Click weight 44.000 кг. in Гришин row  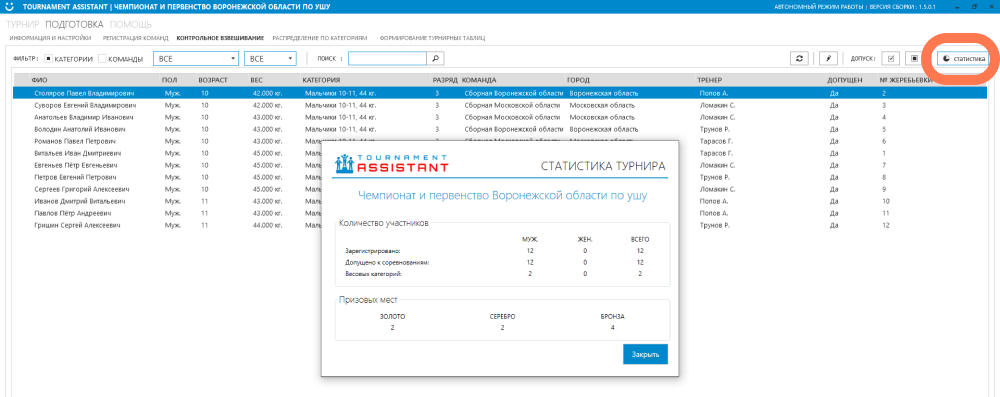click(x=268, y=225)
